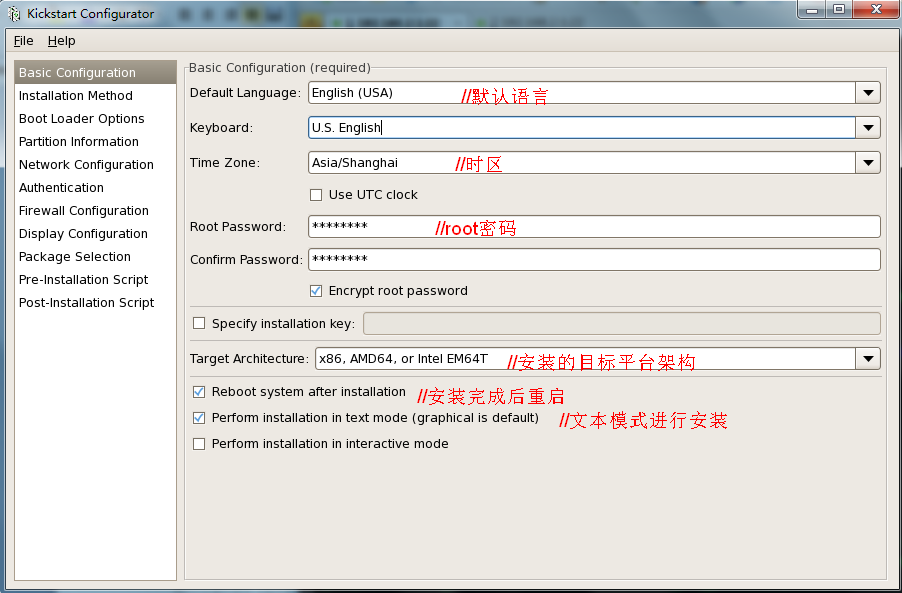The width and height of the screenshot is (902, 593).
Task: Uncheck Encrypt root password
Action: [x=316, y=291]
